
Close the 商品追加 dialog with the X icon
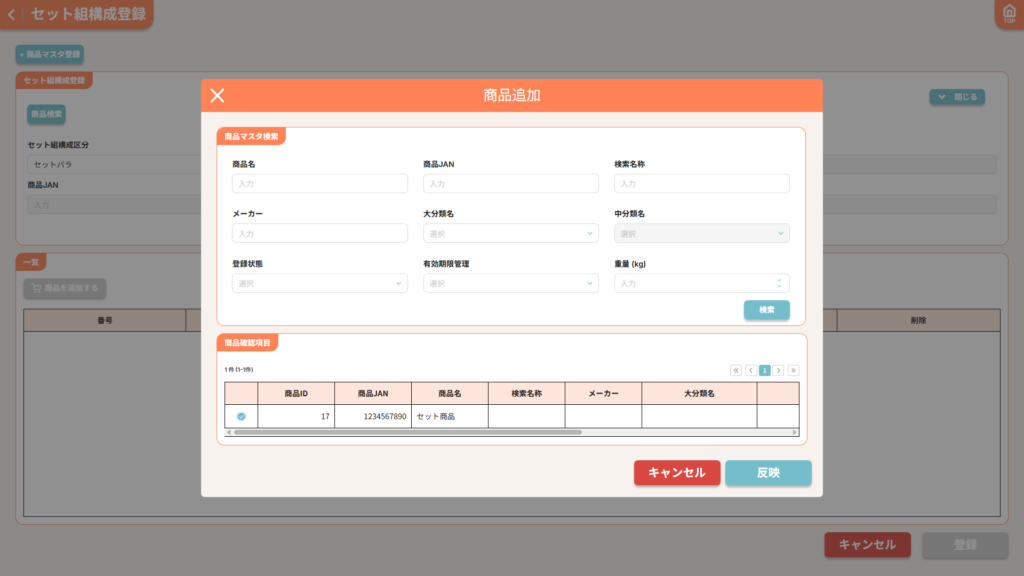click(217, 95)
